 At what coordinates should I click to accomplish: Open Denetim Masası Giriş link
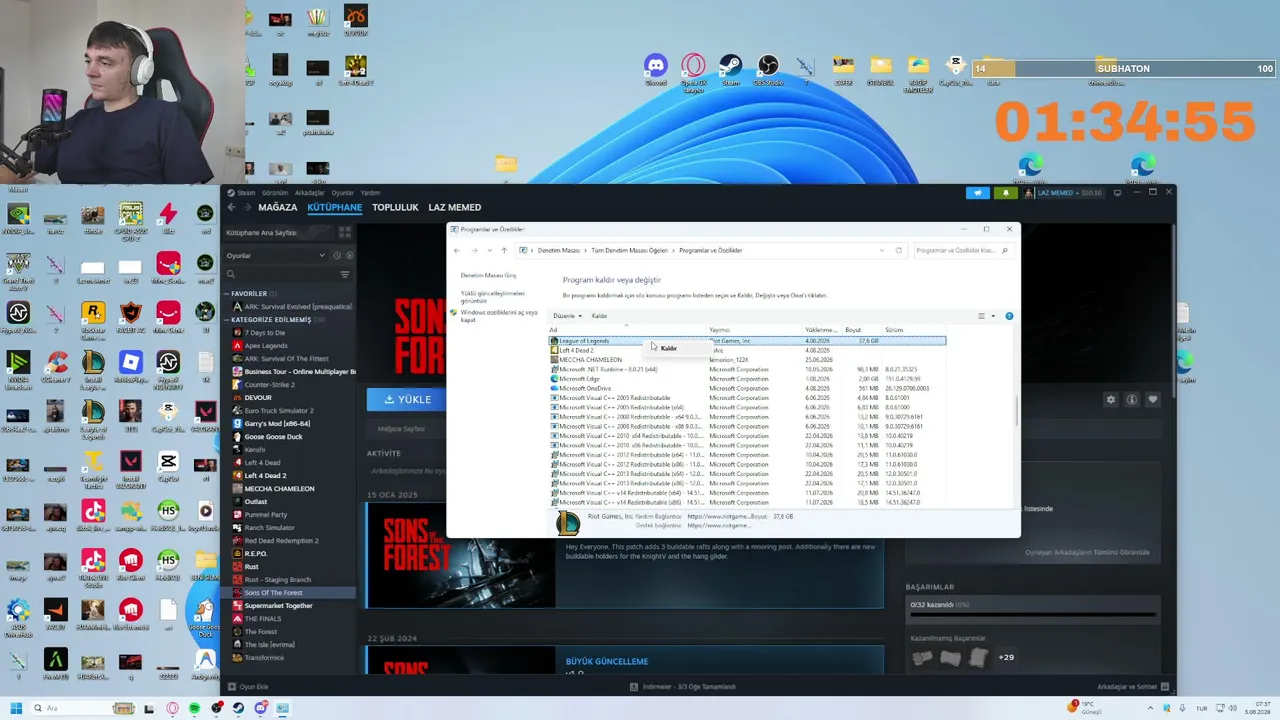coord(488,275)
